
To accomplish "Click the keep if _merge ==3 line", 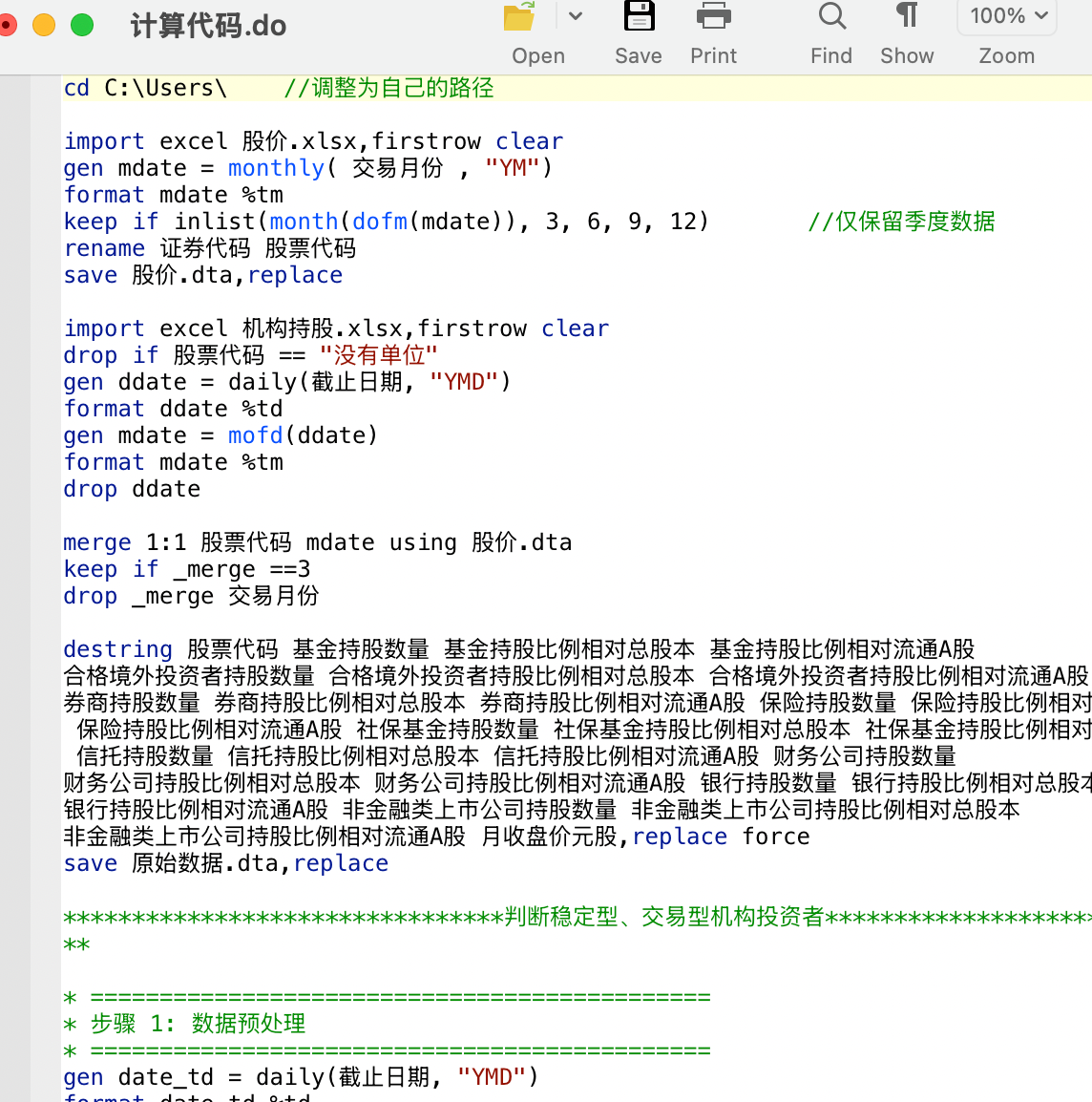I will (187, 568).
